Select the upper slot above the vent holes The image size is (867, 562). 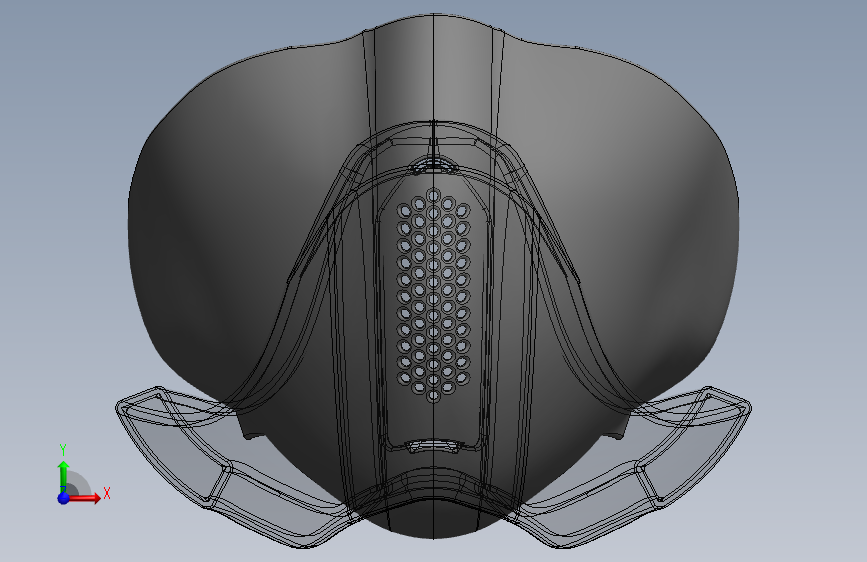434,164
